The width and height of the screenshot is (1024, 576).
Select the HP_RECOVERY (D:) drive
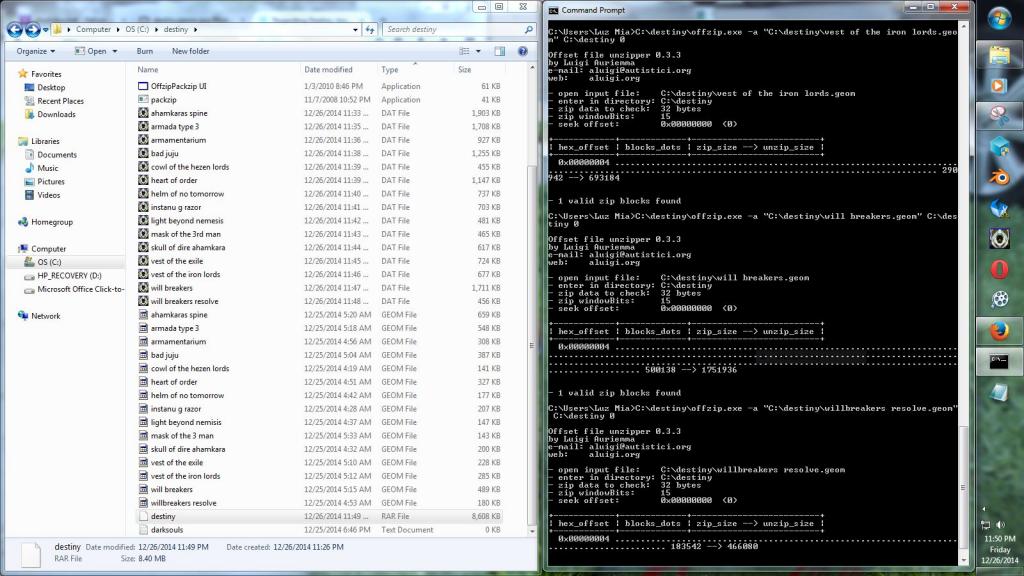pos(69,276)
